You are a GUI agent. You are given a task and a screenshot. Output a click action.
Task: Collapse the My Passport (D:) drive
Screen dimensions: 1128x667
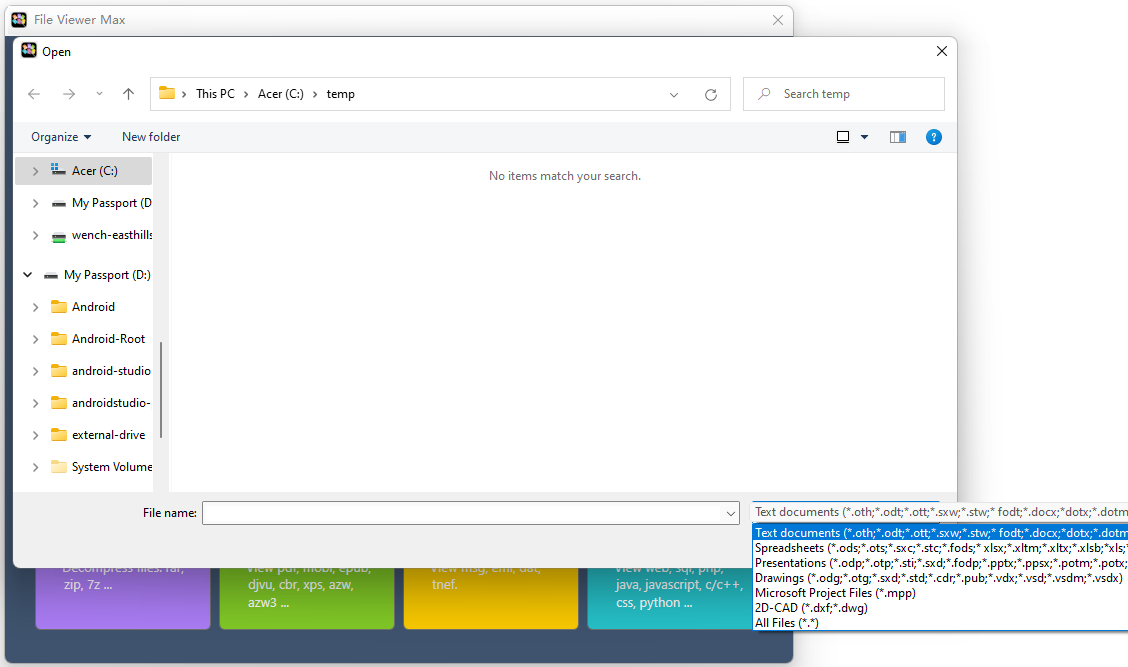(27, 274)
